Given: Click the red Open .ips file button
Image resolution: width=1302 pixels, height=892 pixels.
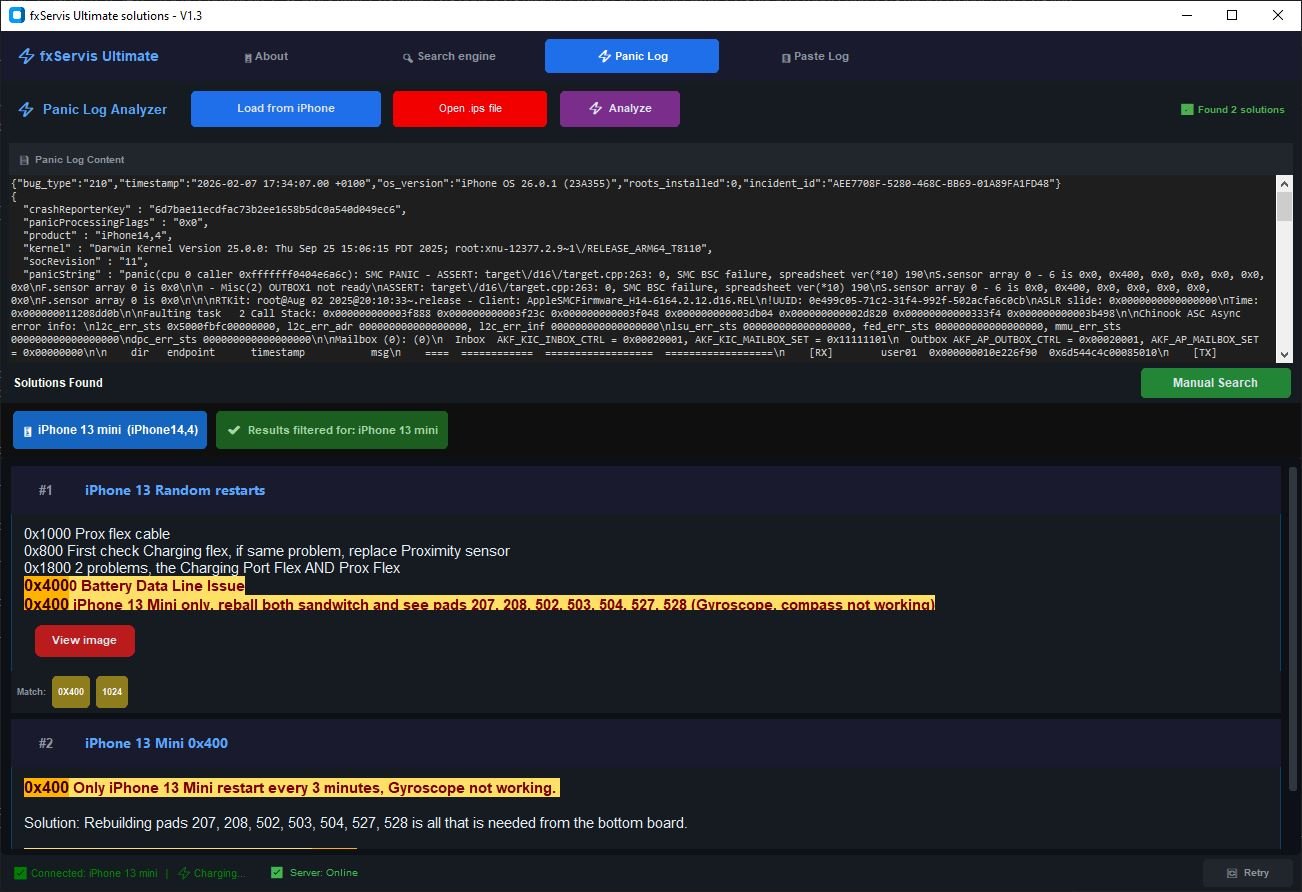Looking at the screenshot, I should (470, 109).
